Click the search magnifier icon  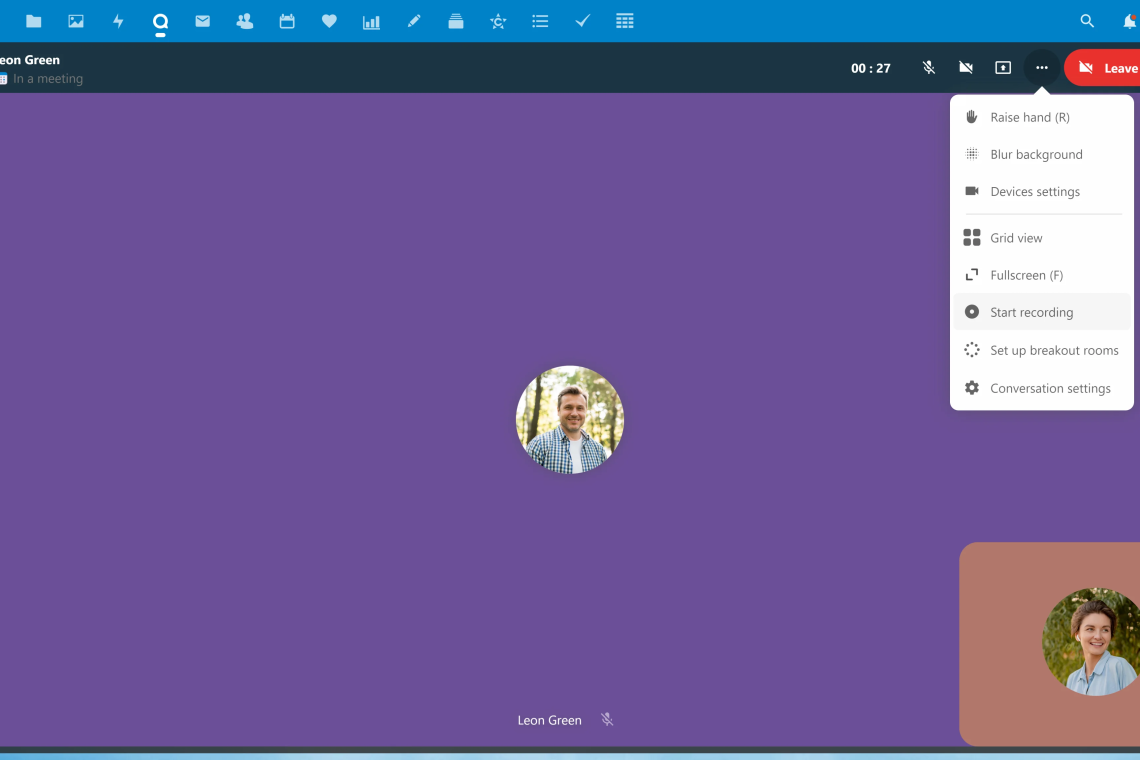point(1087,21)
